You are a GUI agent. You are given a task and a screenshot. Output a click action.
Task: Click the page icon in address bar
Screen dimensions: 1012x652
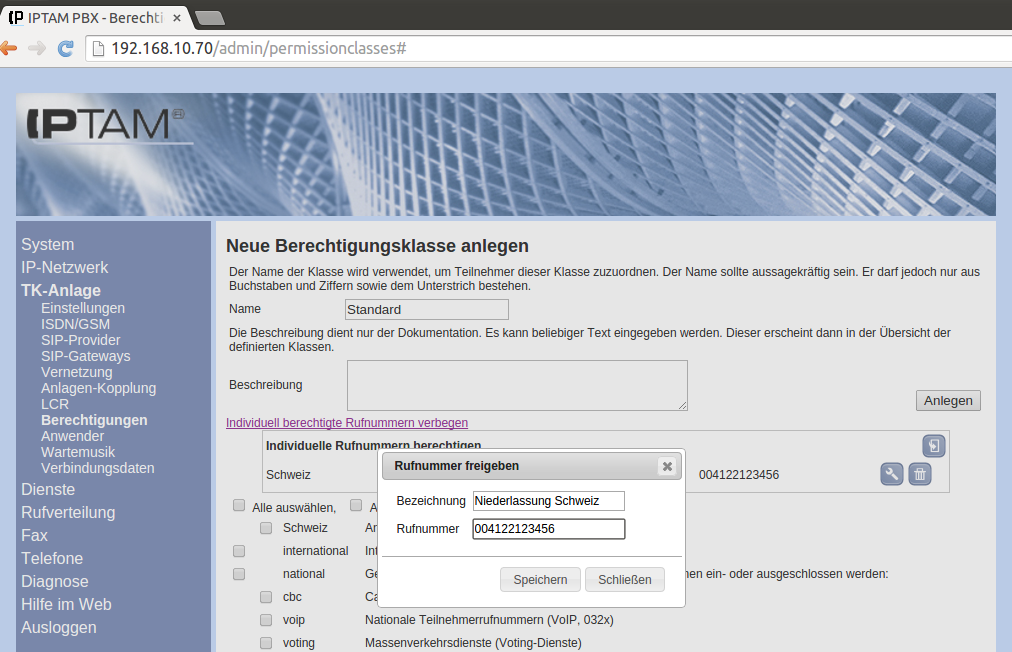click(97, 48)
